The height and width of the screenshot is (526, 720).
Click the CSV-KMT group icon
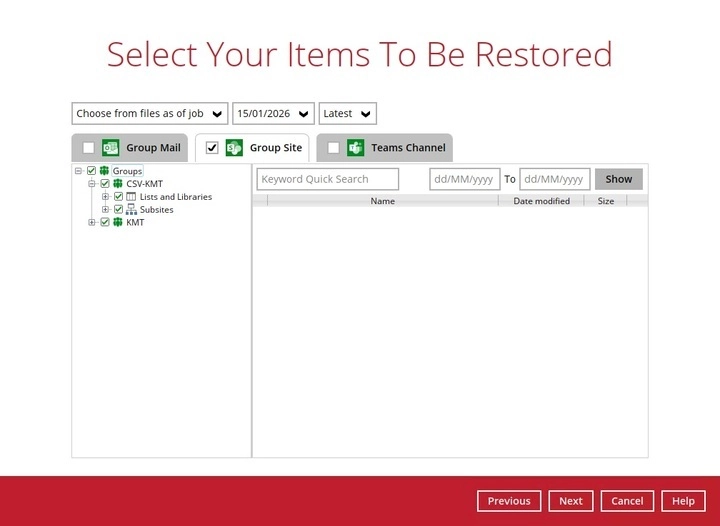tap(117, 184)
